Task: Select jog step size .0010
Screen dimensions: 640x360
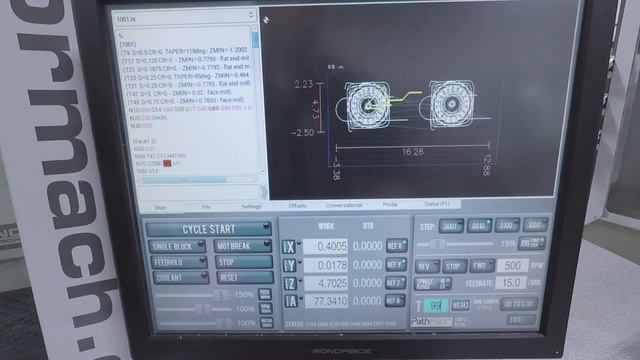Action: [479, 225]
